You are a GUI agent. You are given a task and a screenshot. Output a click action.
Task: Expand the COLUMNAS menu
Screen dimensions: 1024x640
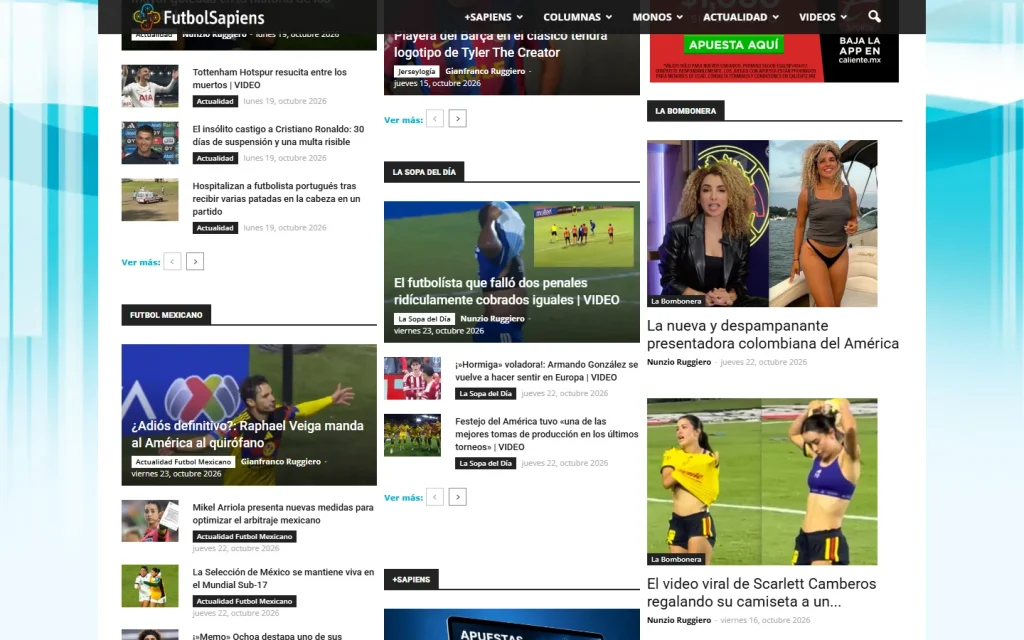point(577,17)
